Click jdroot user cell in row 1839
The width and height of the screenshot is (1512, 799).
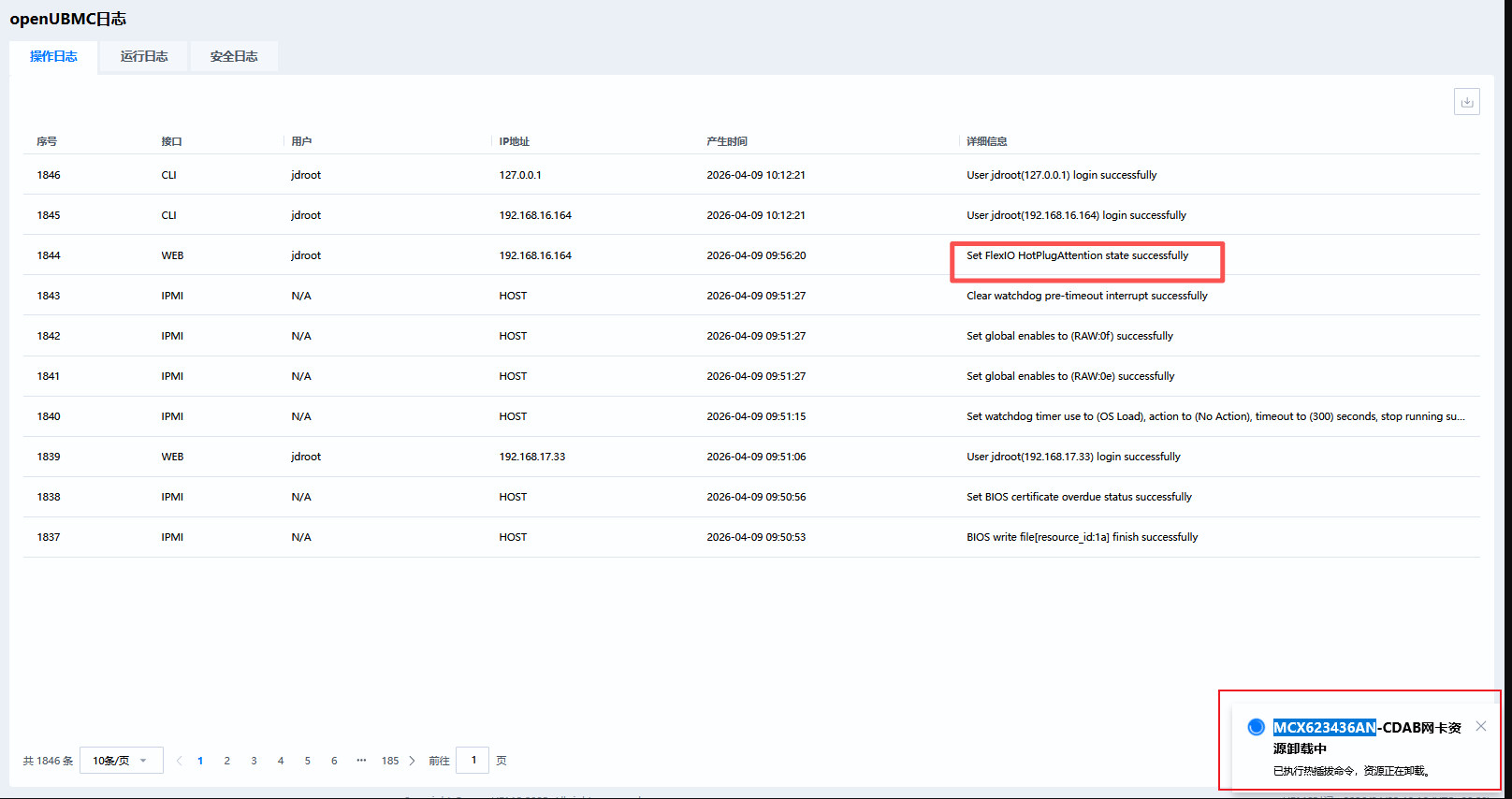click(306, 457)
